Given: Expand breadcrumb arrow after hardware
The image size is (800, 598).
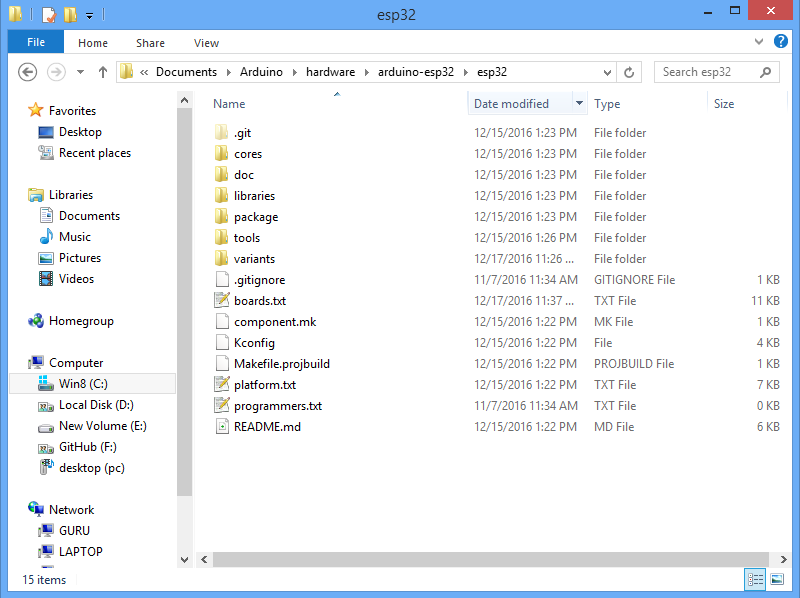Looking at the screenshot, I should click(366, 72).
